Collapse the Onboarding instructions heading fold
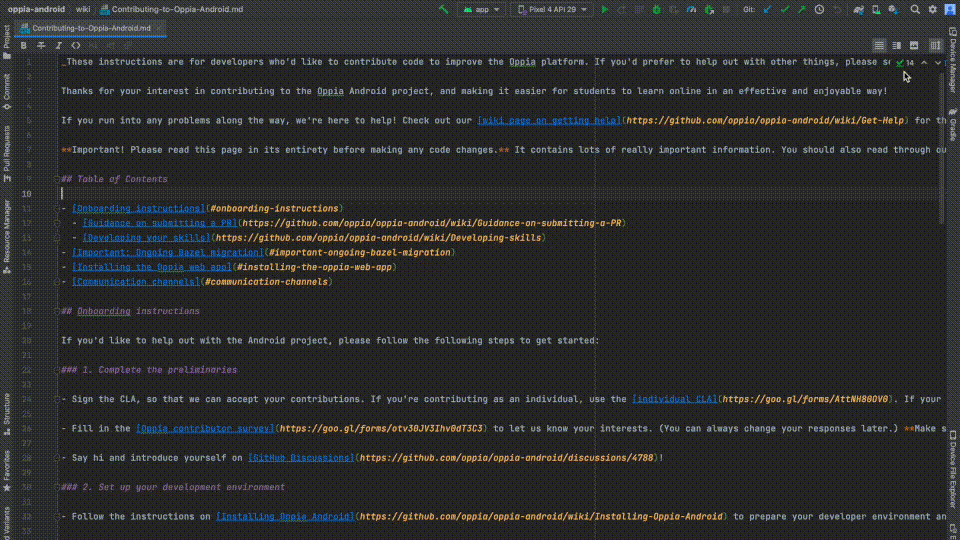Image resolution: width=960 pixels, height=540 pixels. (56, 311)
